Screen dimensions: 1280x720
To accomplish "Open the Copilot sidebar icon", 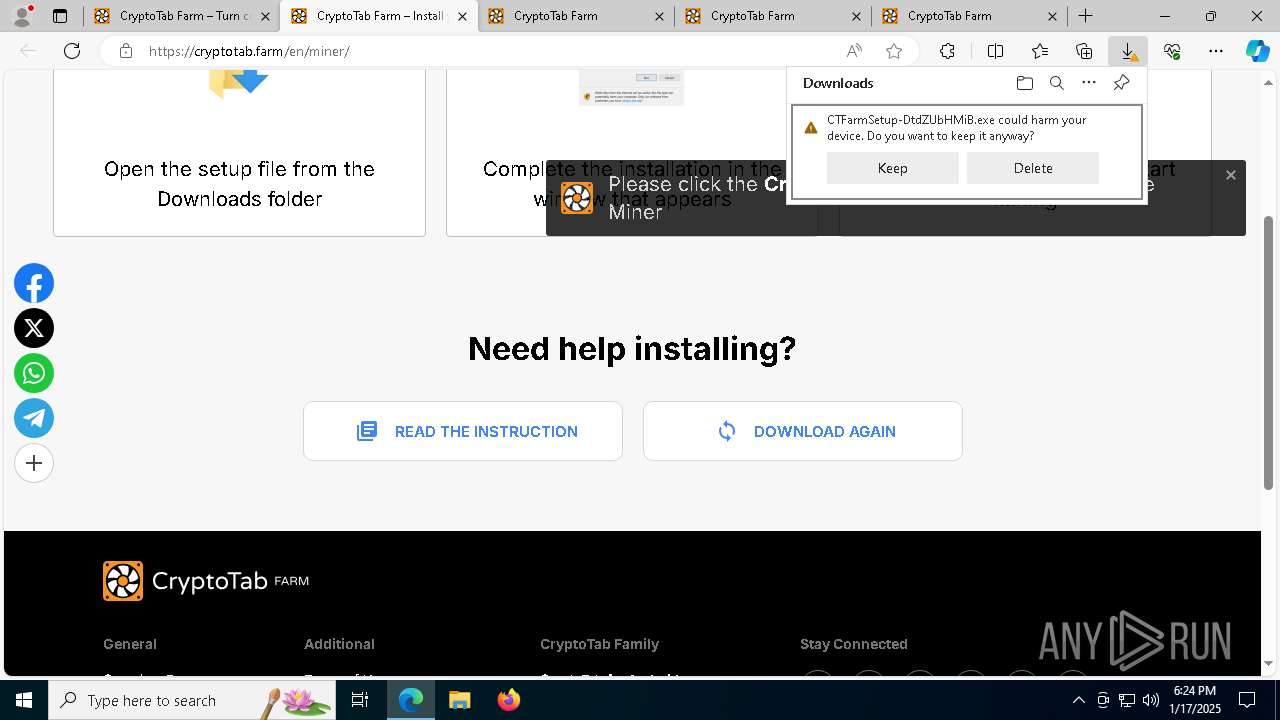I will (1257, 51).
